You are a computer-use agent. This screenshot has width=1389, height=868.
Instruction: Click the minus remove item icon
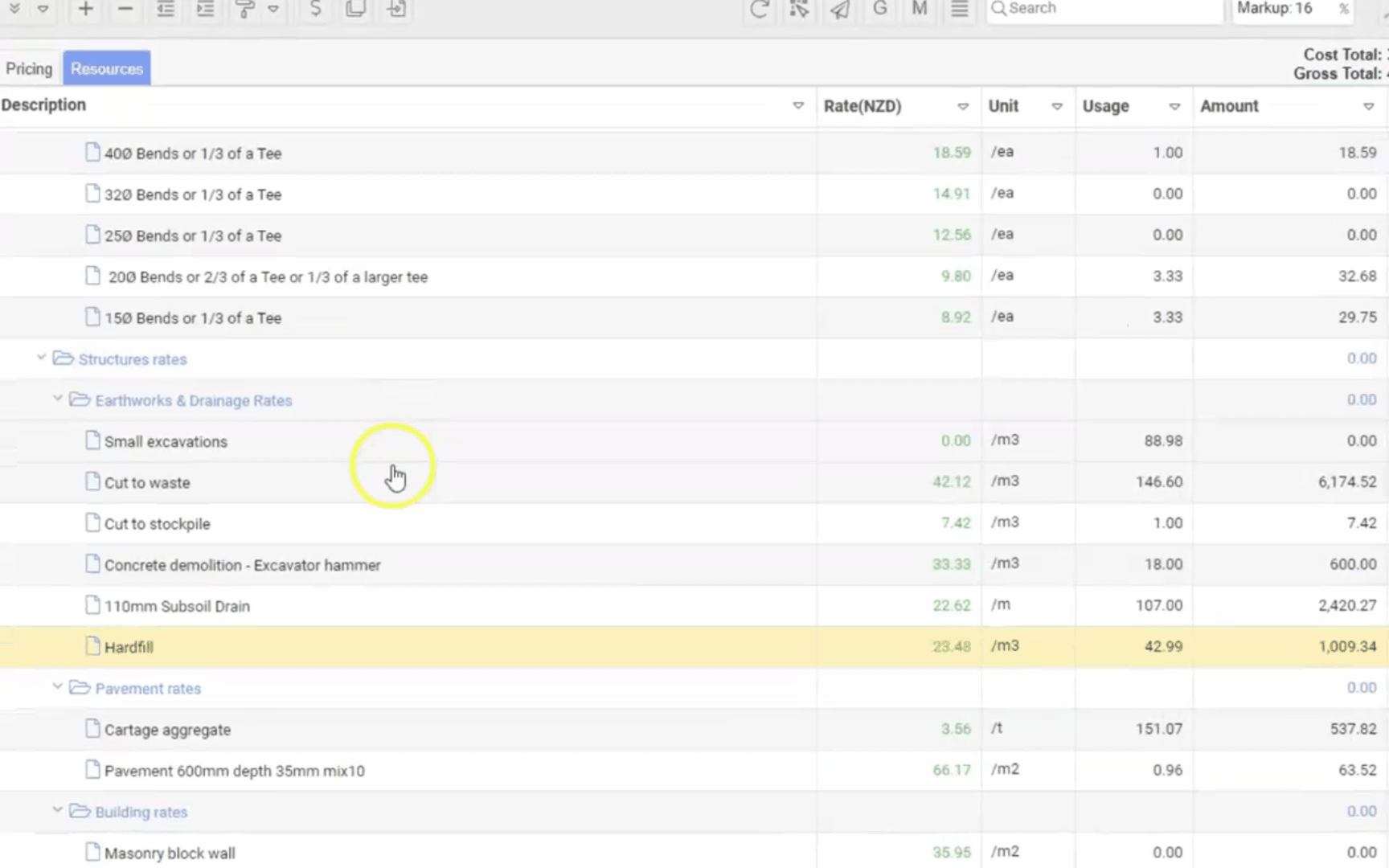click(x=125, y=9)
